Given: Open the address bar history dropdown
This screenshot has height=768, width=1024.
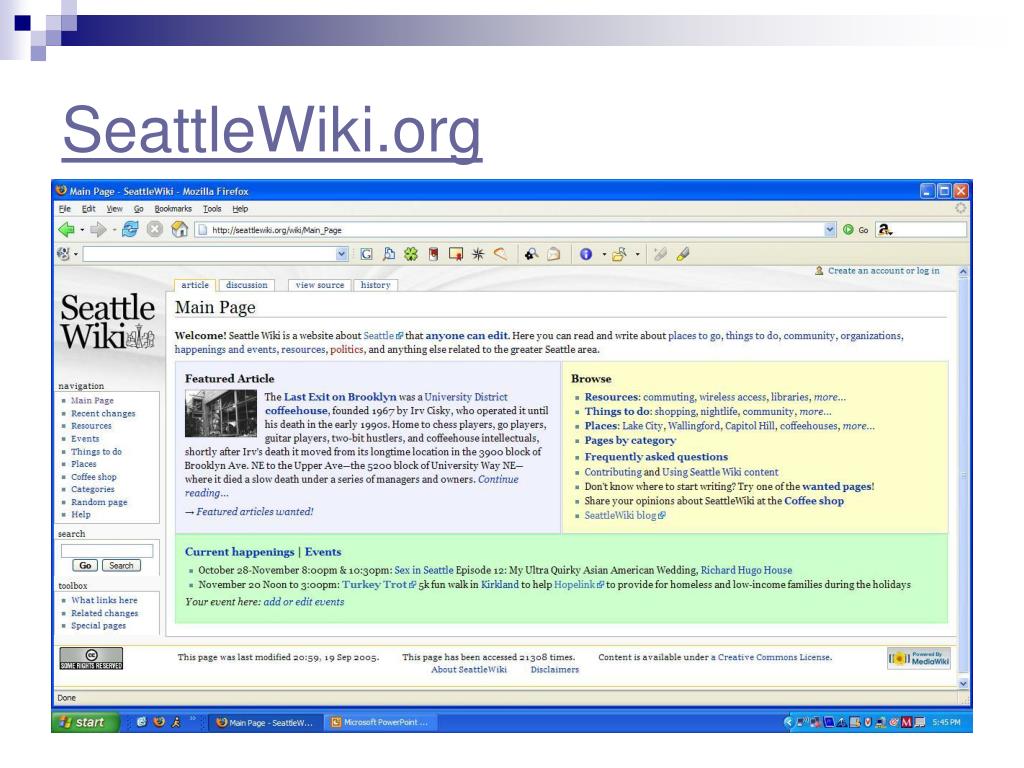Looking at the screenshot, I should point(829,230).
